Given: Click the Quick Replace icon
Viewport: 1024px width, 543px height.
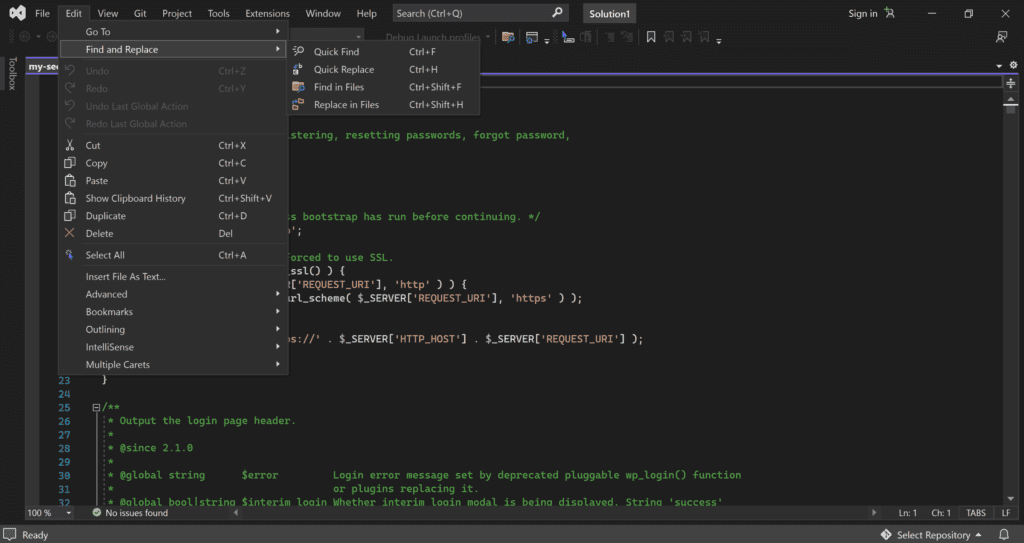Looking at the screenshot, I should click(x=298, y=69).
